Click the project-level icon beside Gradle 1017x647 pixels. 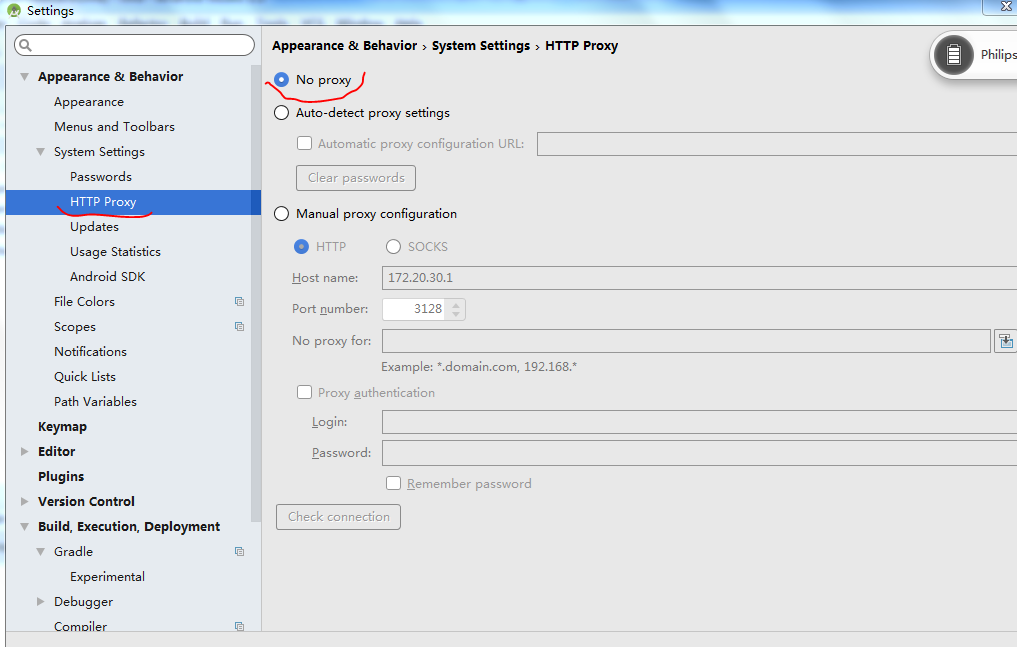click(x=239, y=551)
